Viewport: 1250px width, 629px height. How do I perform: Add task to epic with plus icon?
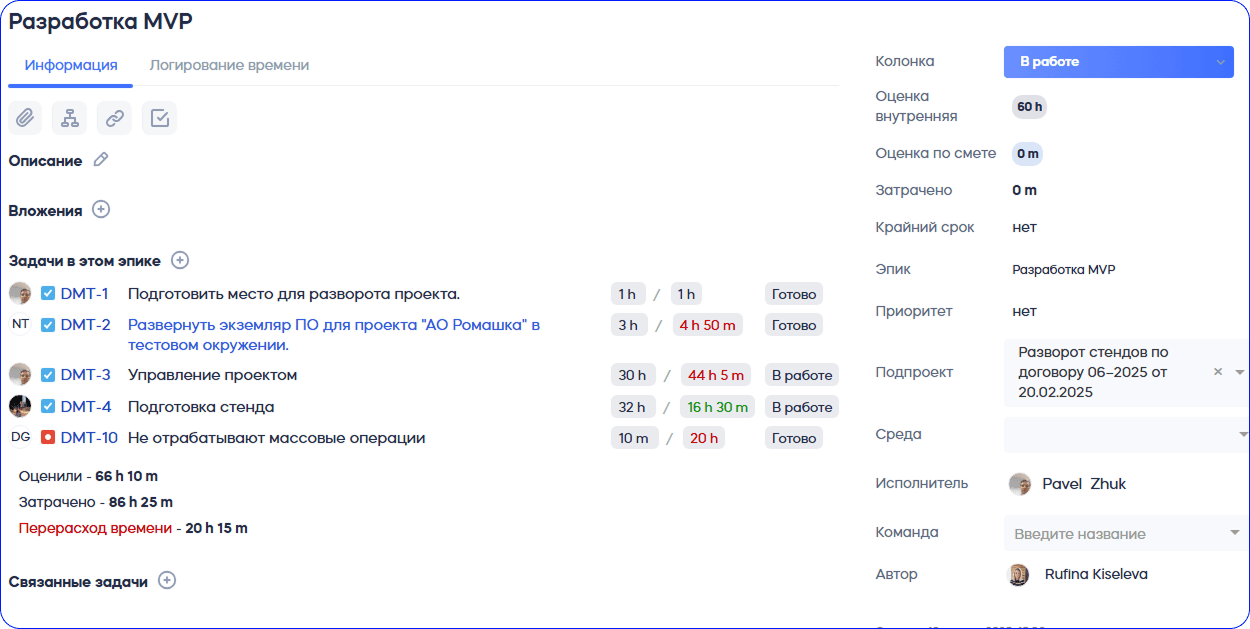click(x=180, y=260)
